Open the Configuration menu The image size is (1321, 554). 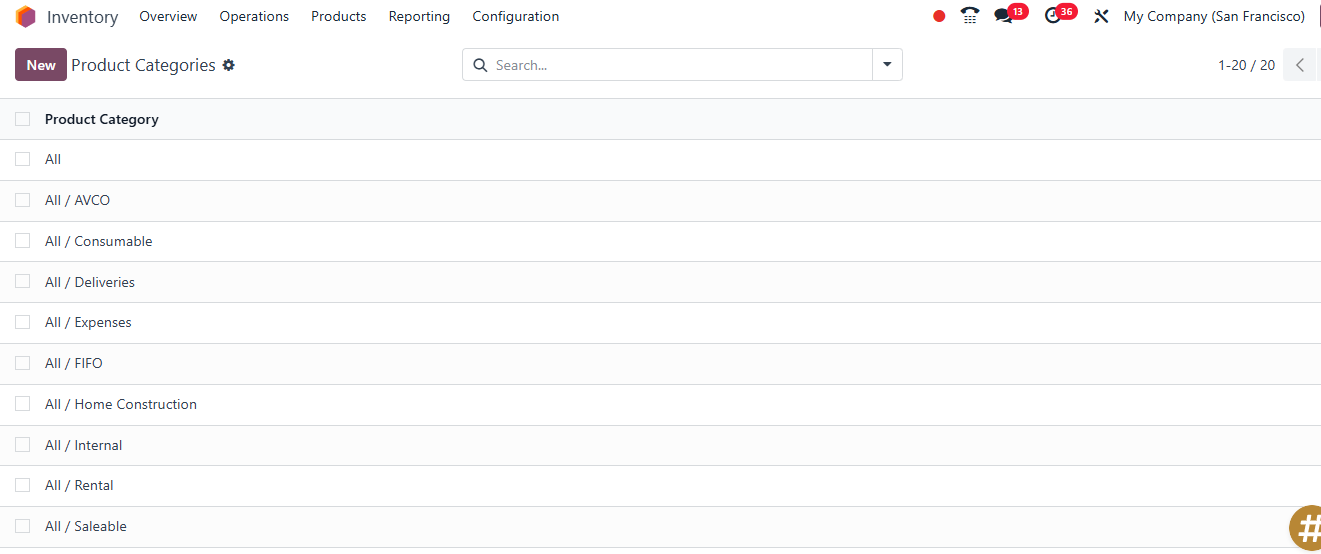click(x=516, y=16)
